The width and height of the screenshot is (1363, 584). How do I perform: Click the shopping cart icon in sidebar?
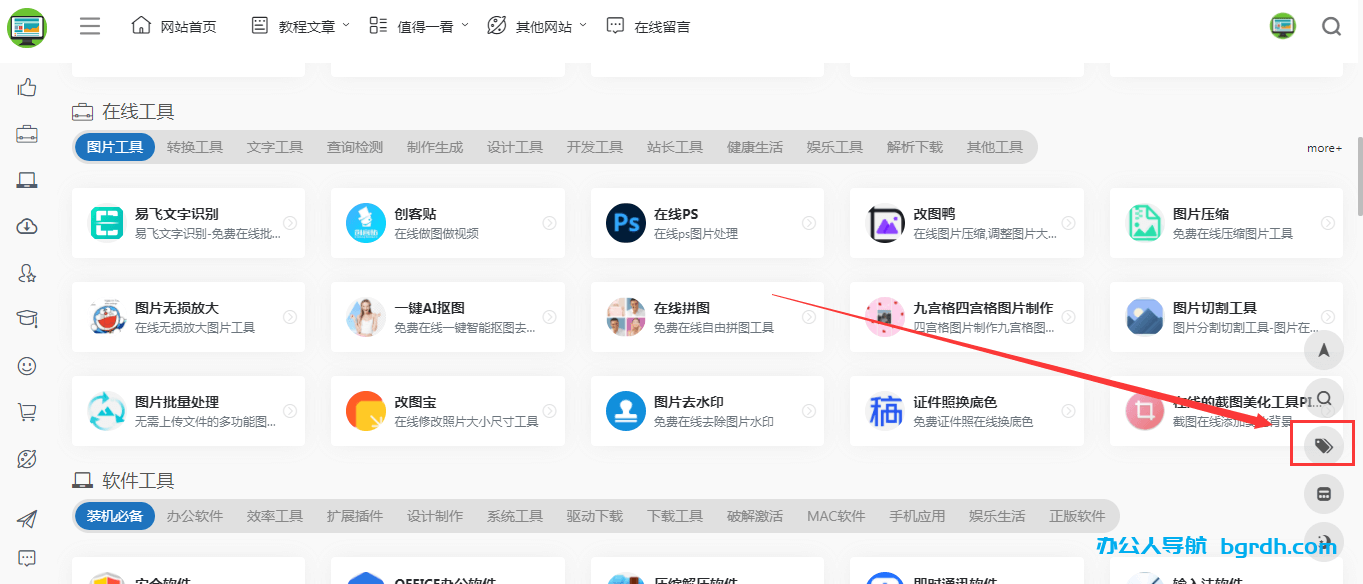(x=27, y=411)
